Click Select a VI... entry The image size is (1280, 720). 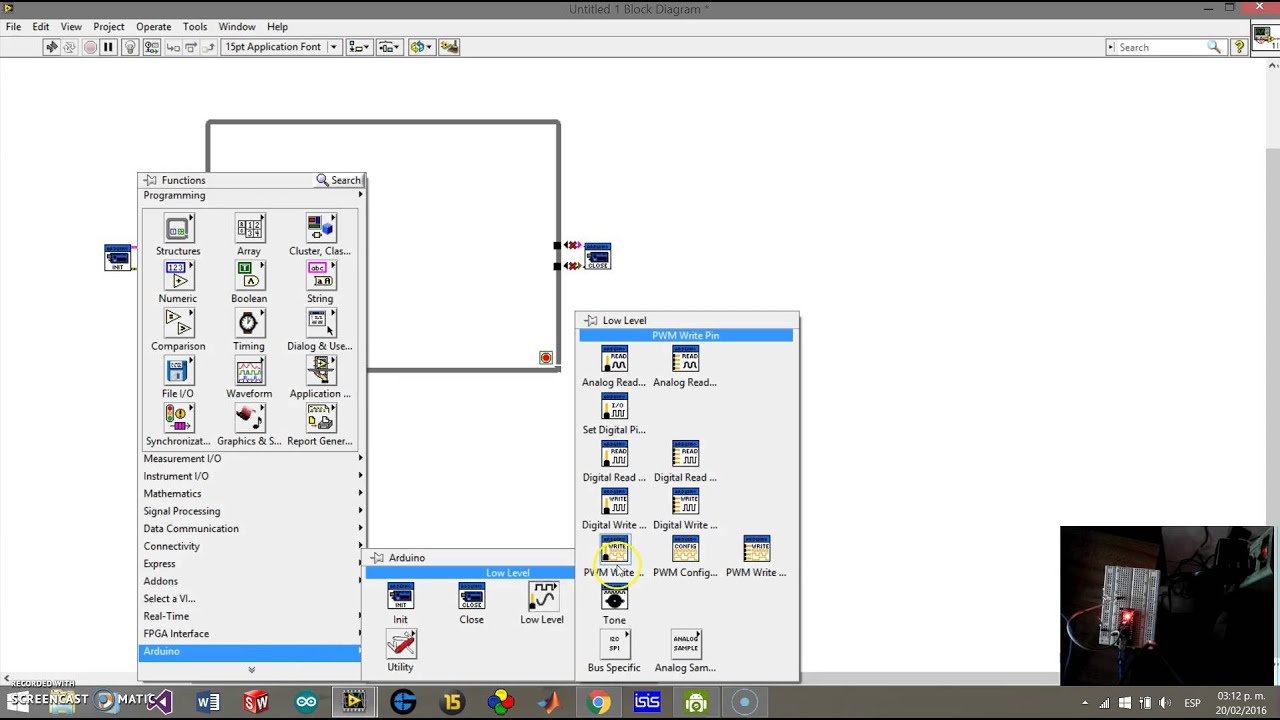coord(252,598)
